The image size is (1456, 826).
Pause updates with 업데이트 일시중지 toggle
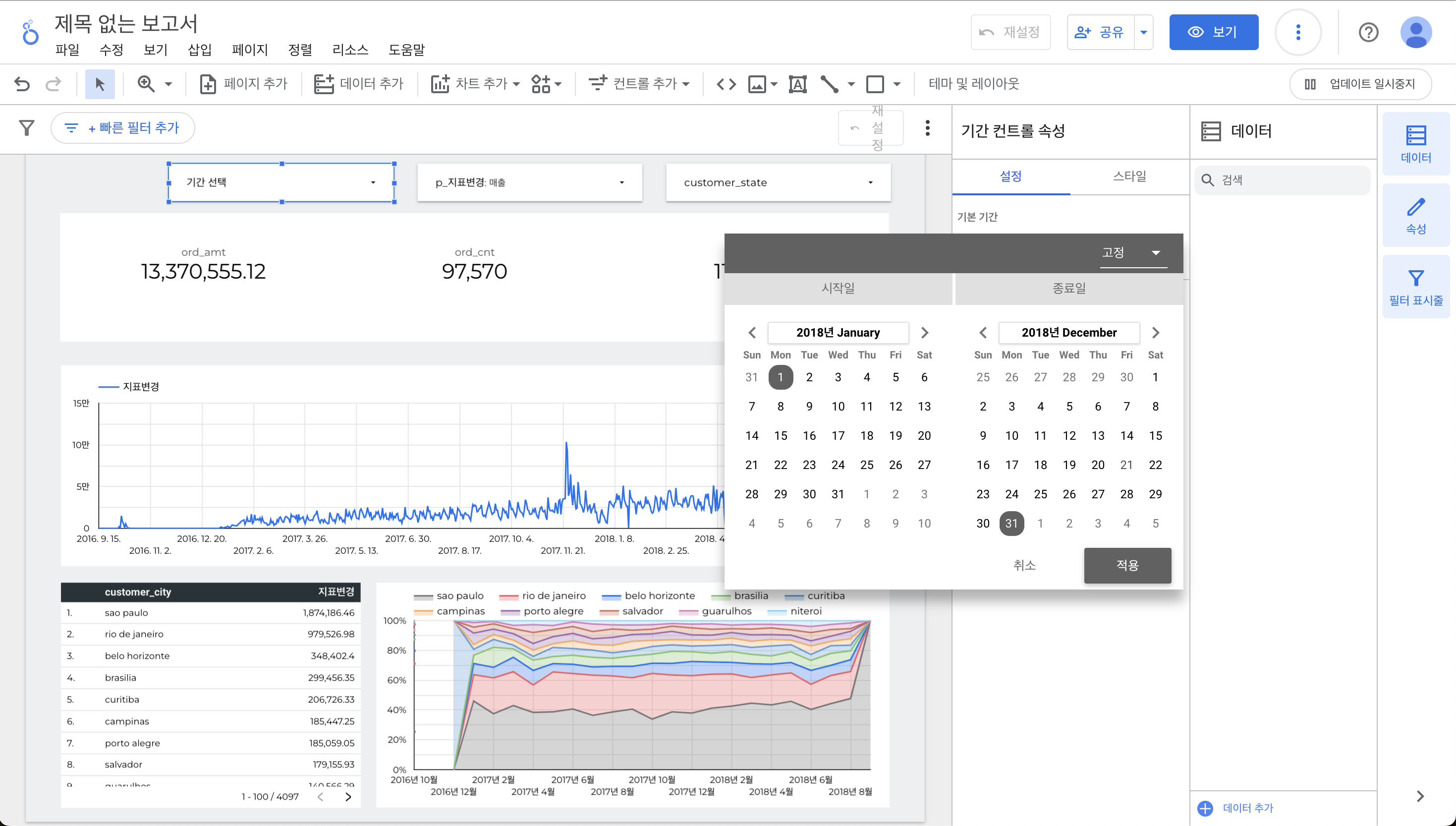click(1360, 84)
